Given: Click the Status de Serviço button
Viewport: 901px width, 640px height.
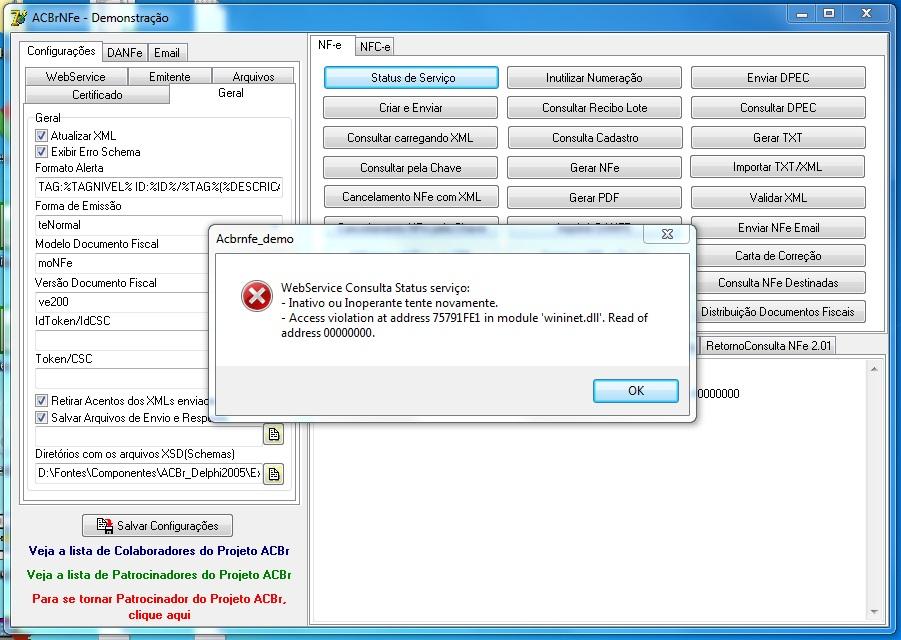Looking at the screenshot, I should (x=411, y=78).
